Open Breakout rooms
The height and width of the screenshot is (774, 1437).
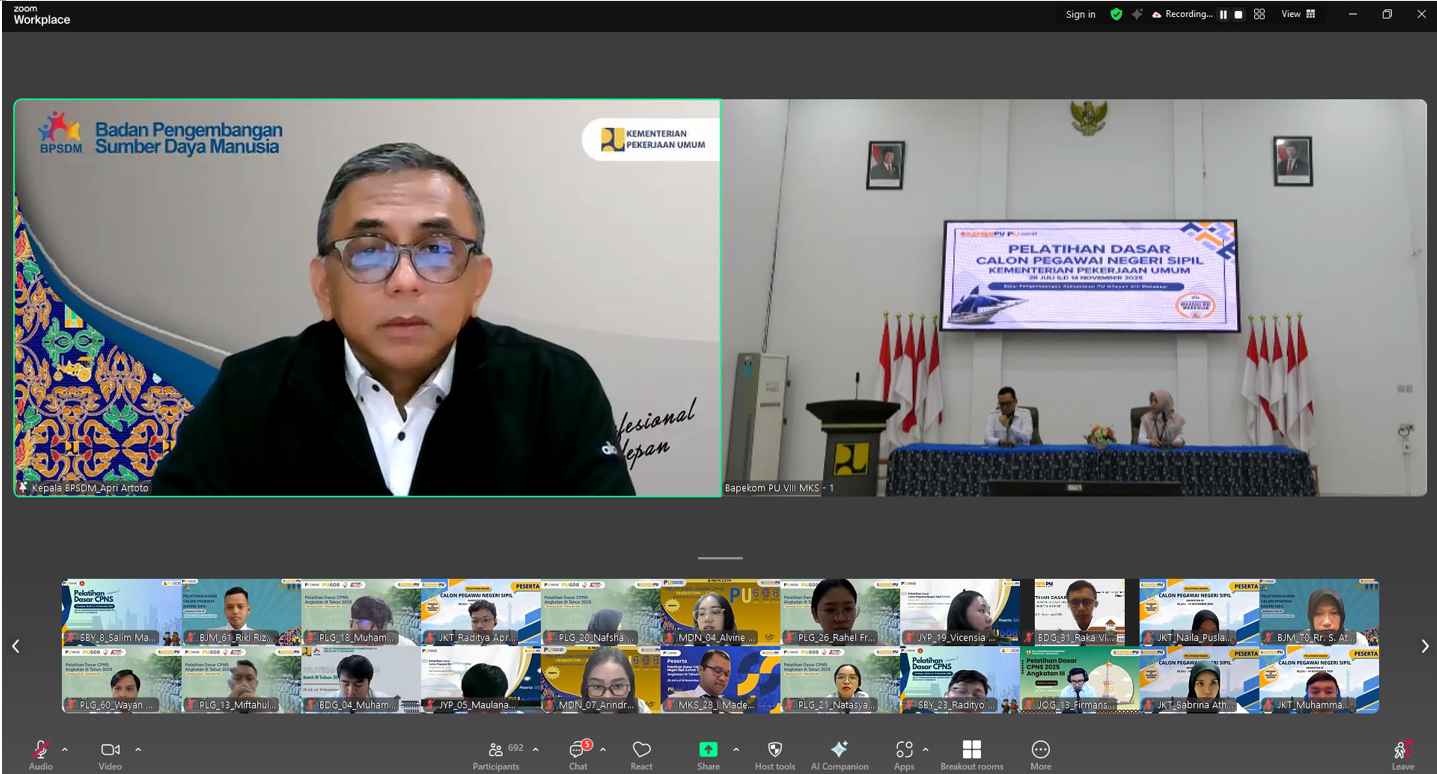click(971, 755)
